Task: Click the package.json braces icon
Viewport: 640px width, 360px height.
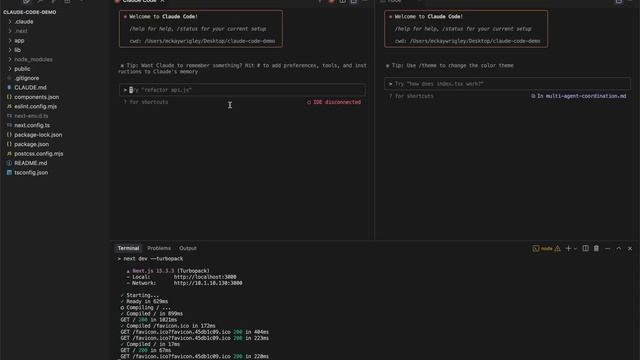Action: [9, 144]
